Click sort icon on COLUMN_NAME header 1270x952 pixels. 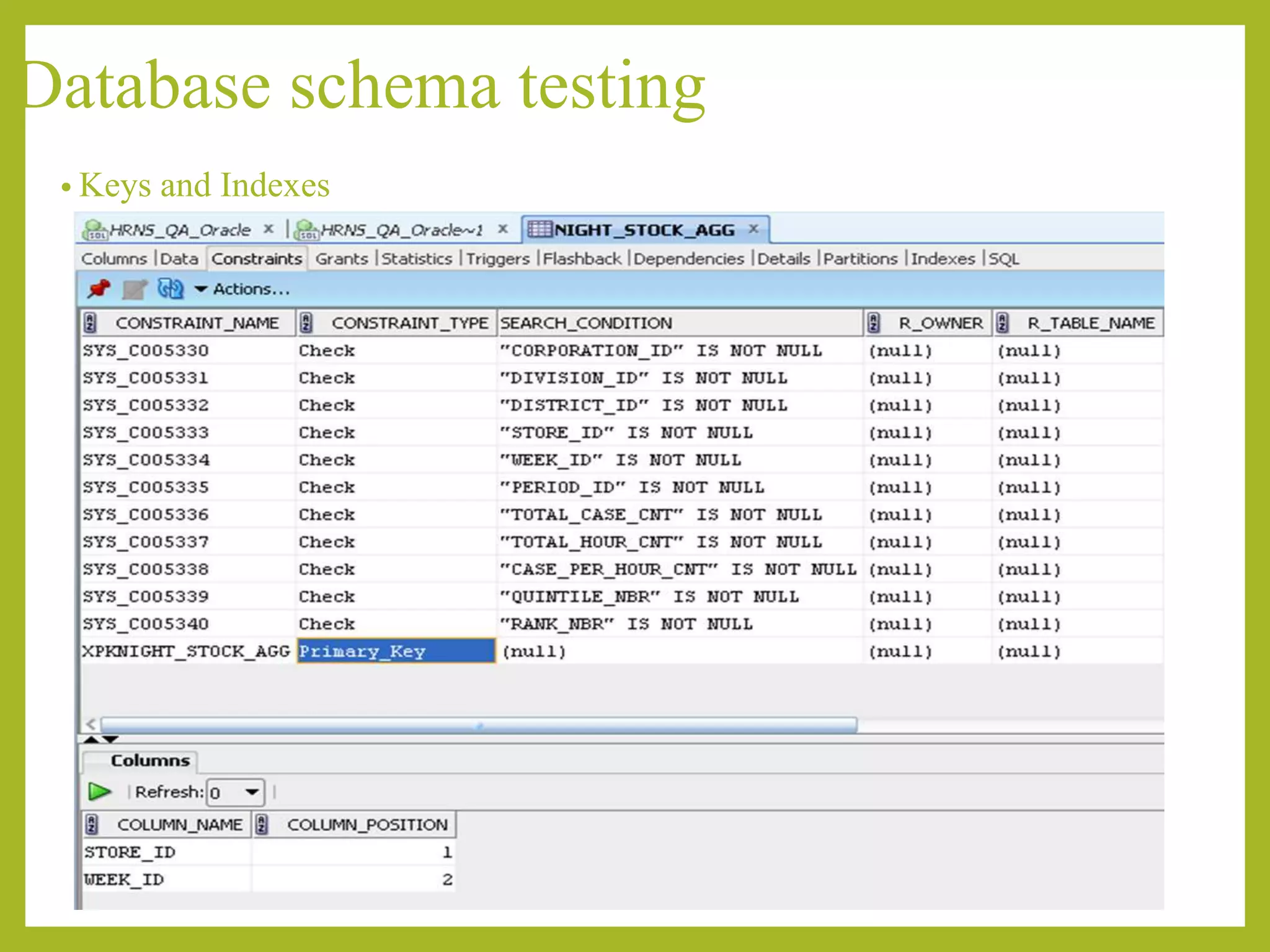click(x=92, y=825)
